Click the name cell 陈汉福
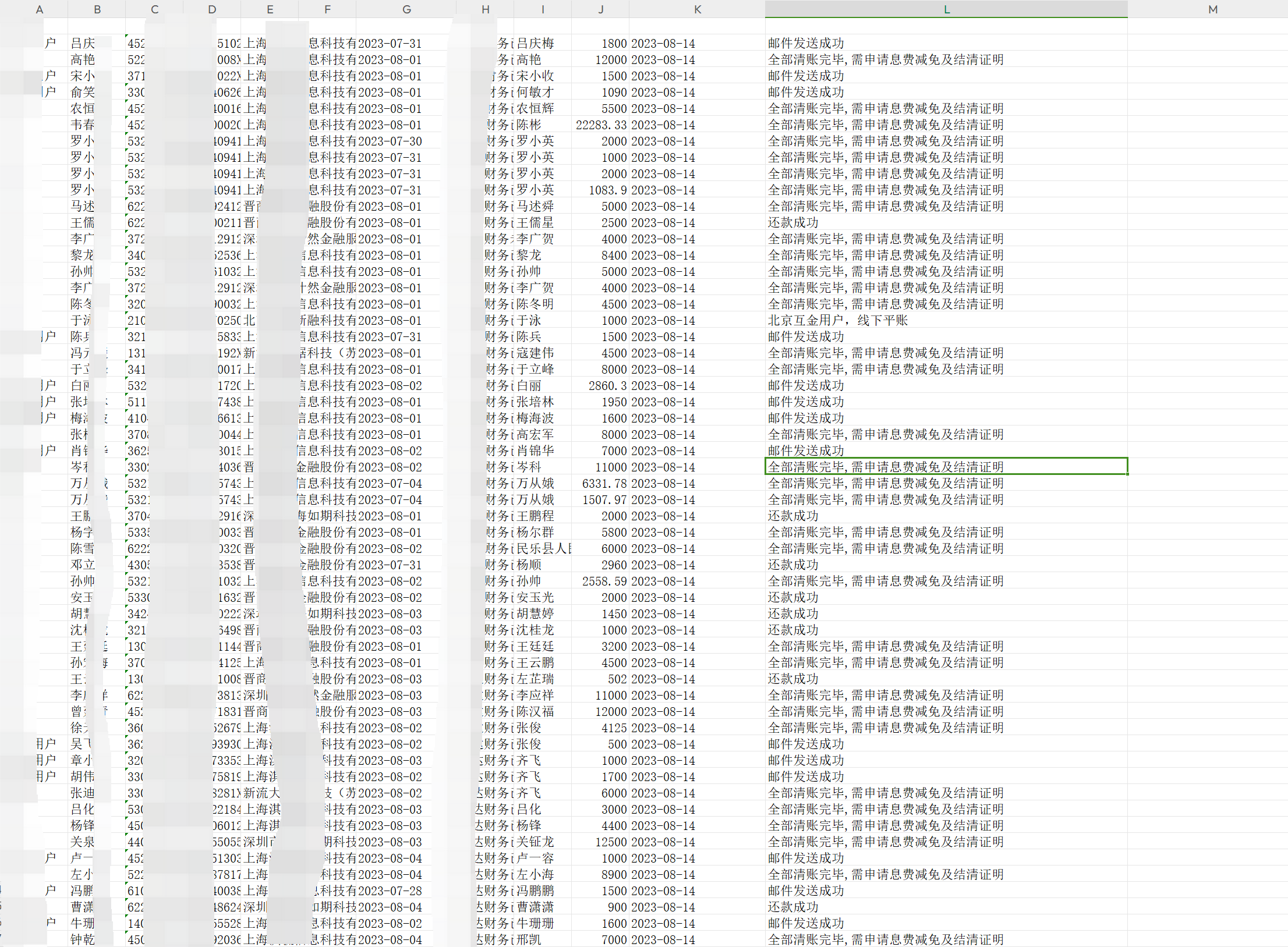 [543, 712]
